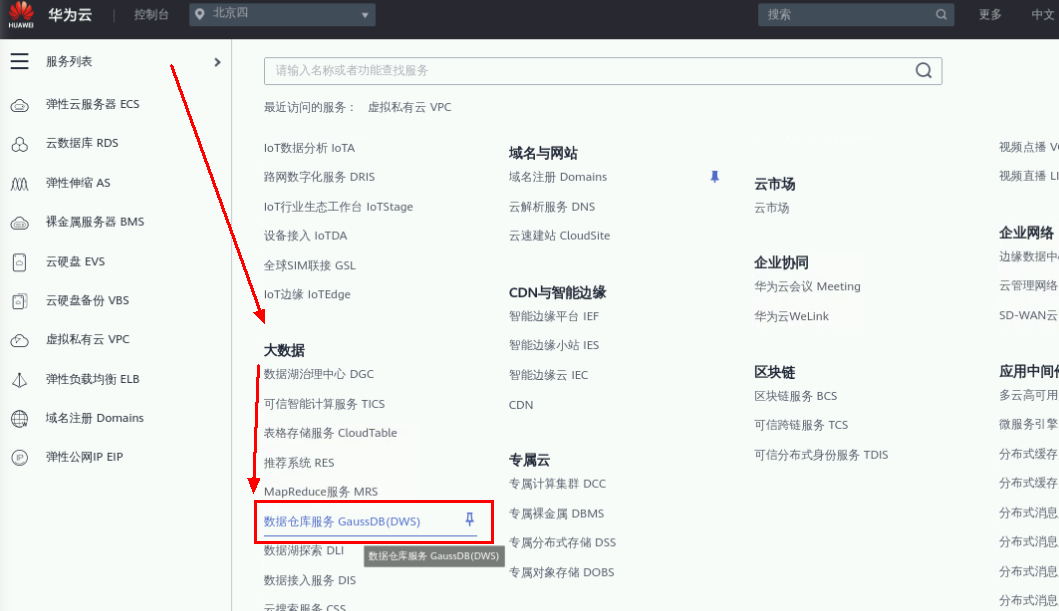
Task: Open the hamburger service list icon
Action: (x=20, y=61)
